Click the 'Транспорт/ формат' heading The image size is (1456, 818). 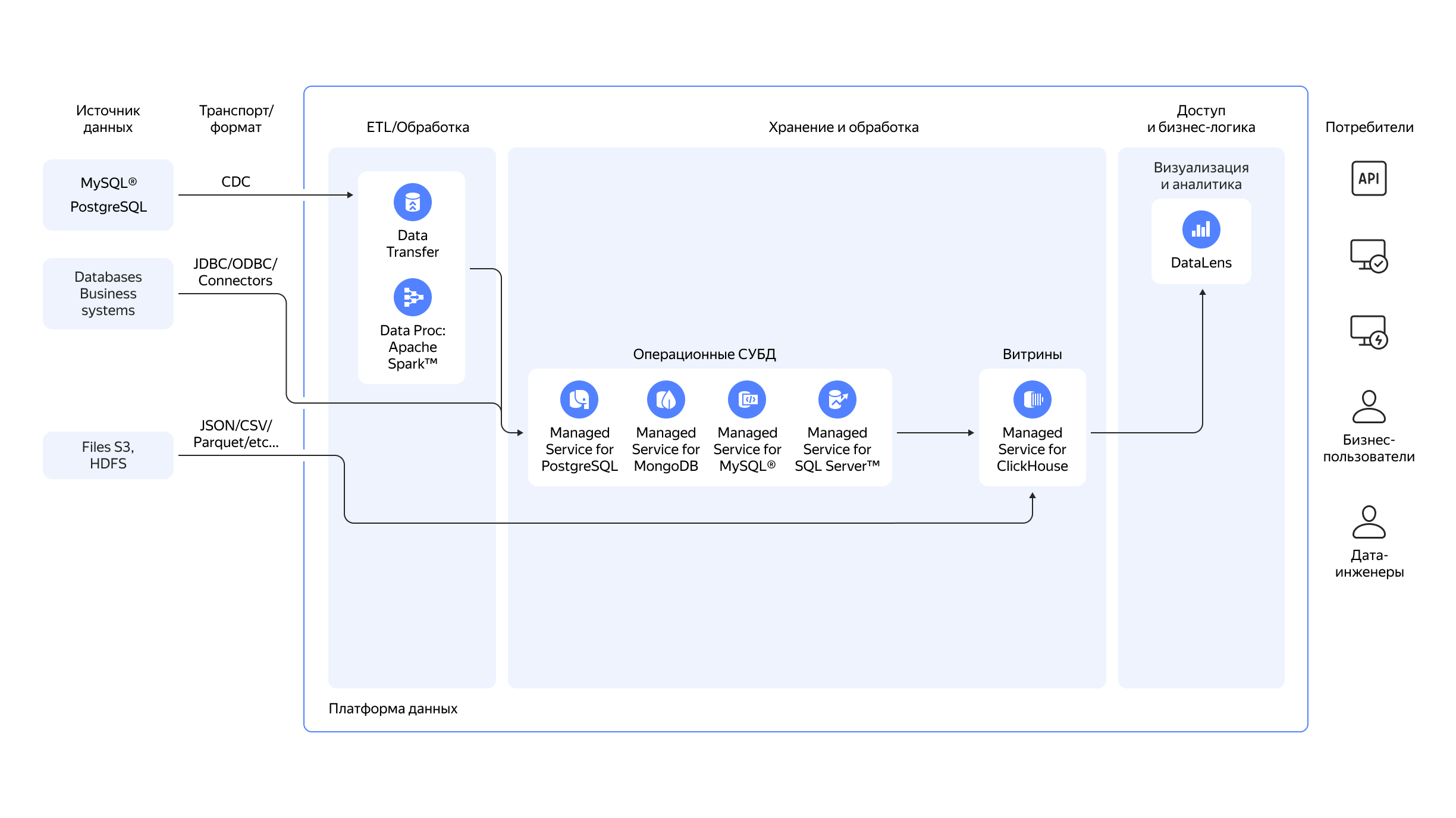[236, 119]
